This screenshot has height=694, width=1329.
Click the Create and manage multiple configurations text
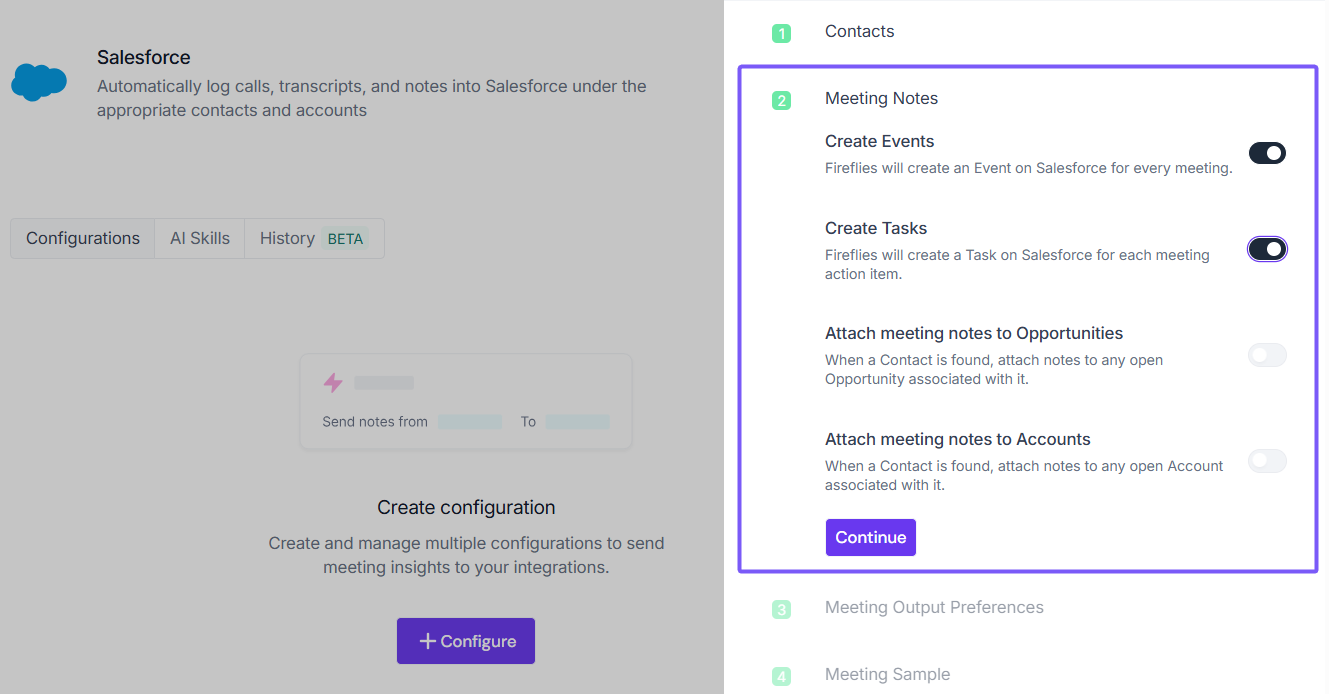tap(466, 555)
